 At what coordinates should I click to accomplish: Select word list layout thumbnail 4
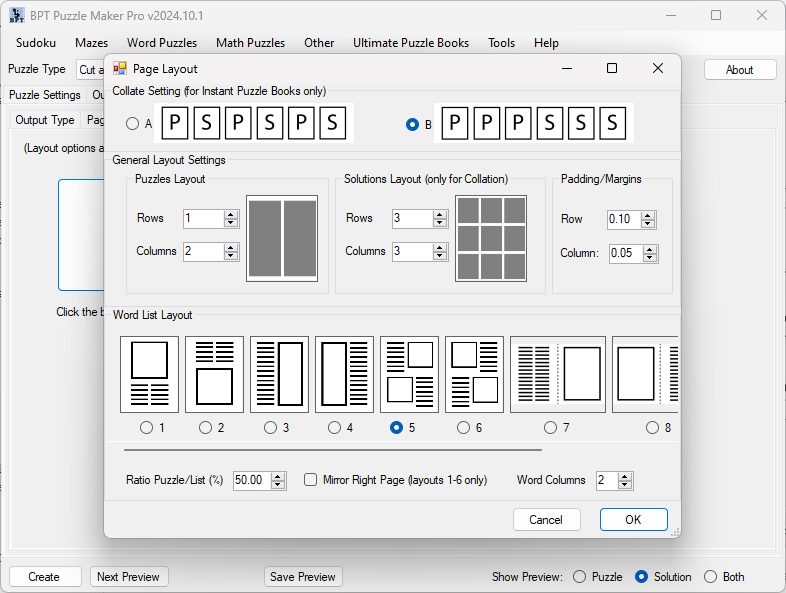pos(344,374)
